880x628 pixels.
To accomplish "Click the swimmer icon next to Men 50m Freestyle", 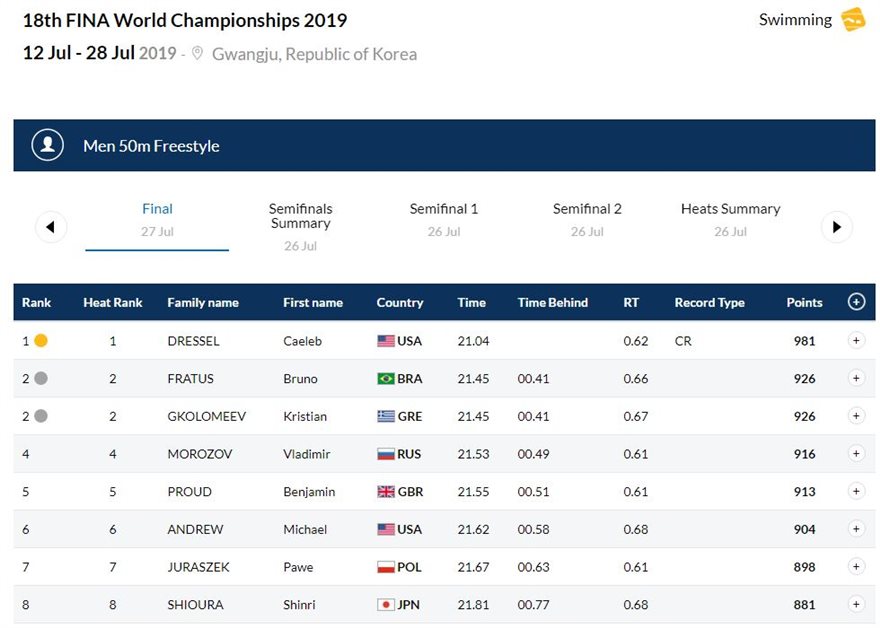I will (x=48, y=145).
